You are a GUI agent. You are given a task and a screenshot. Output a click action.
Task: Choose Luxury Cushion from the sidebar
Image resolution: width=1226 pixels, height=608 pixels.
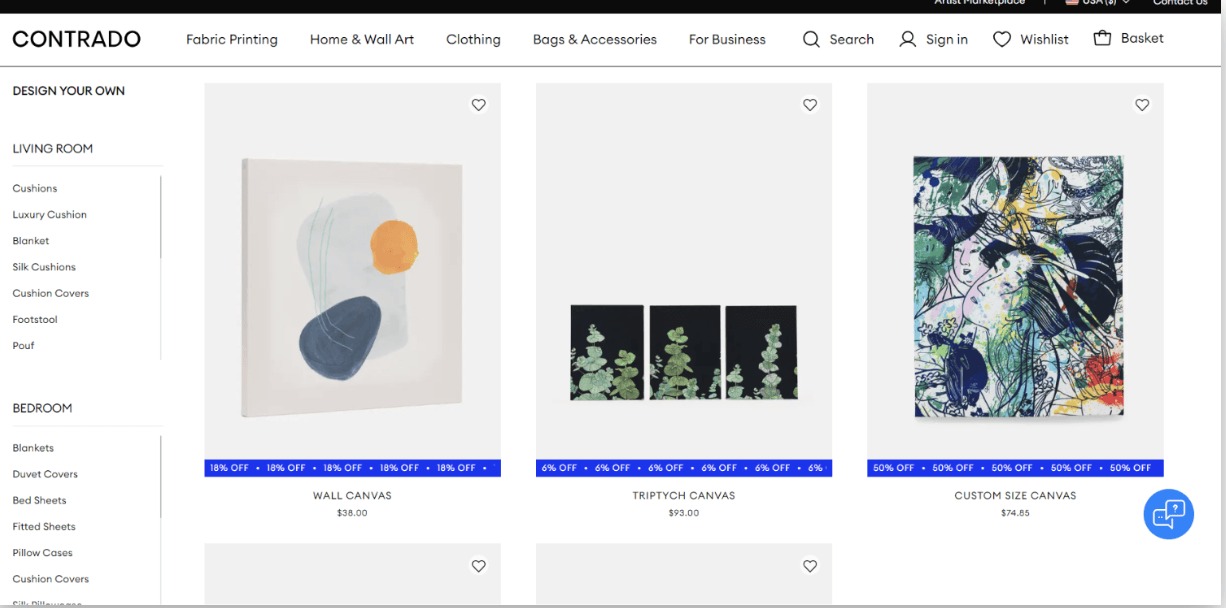pos(50,214)
